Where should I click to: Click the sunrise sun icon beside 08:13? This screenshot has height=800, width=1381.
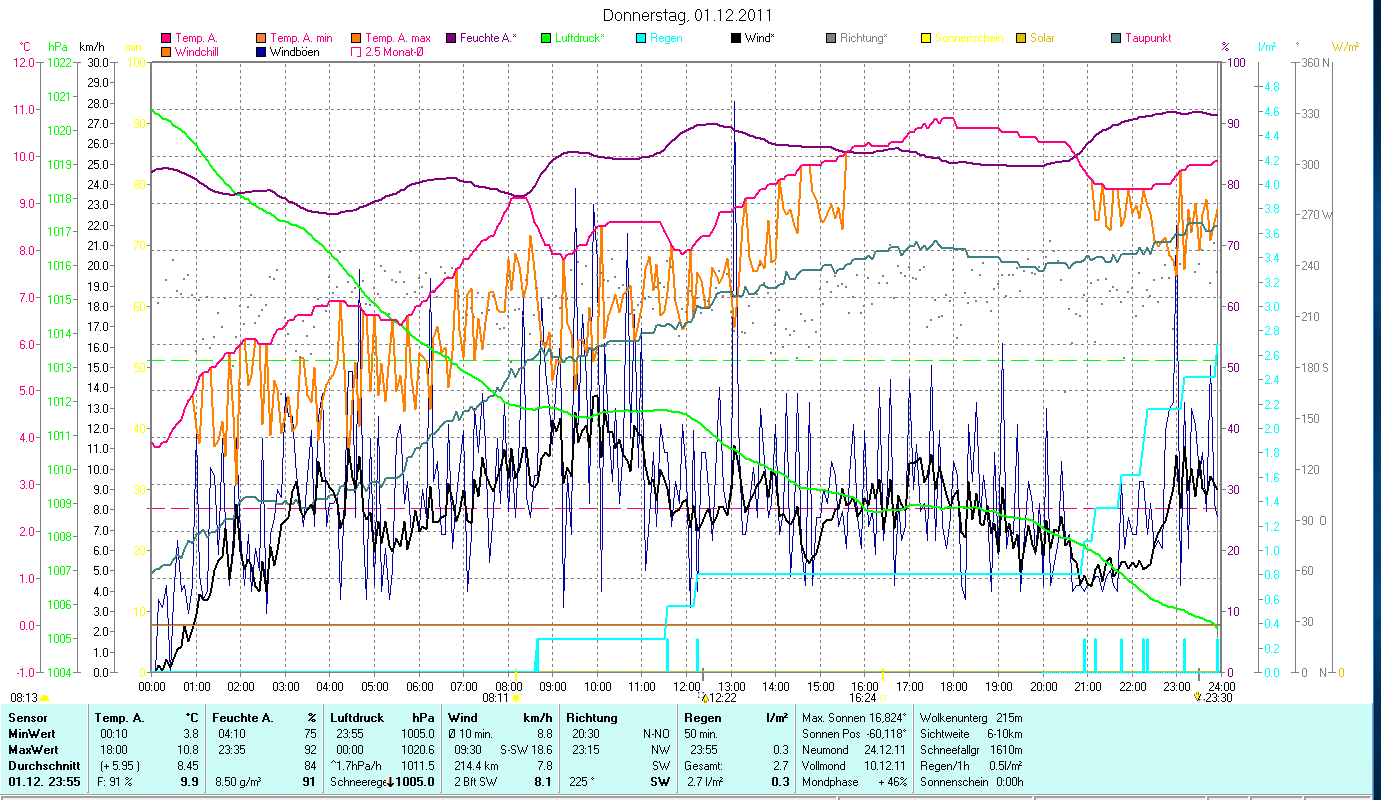pos(45,698)
